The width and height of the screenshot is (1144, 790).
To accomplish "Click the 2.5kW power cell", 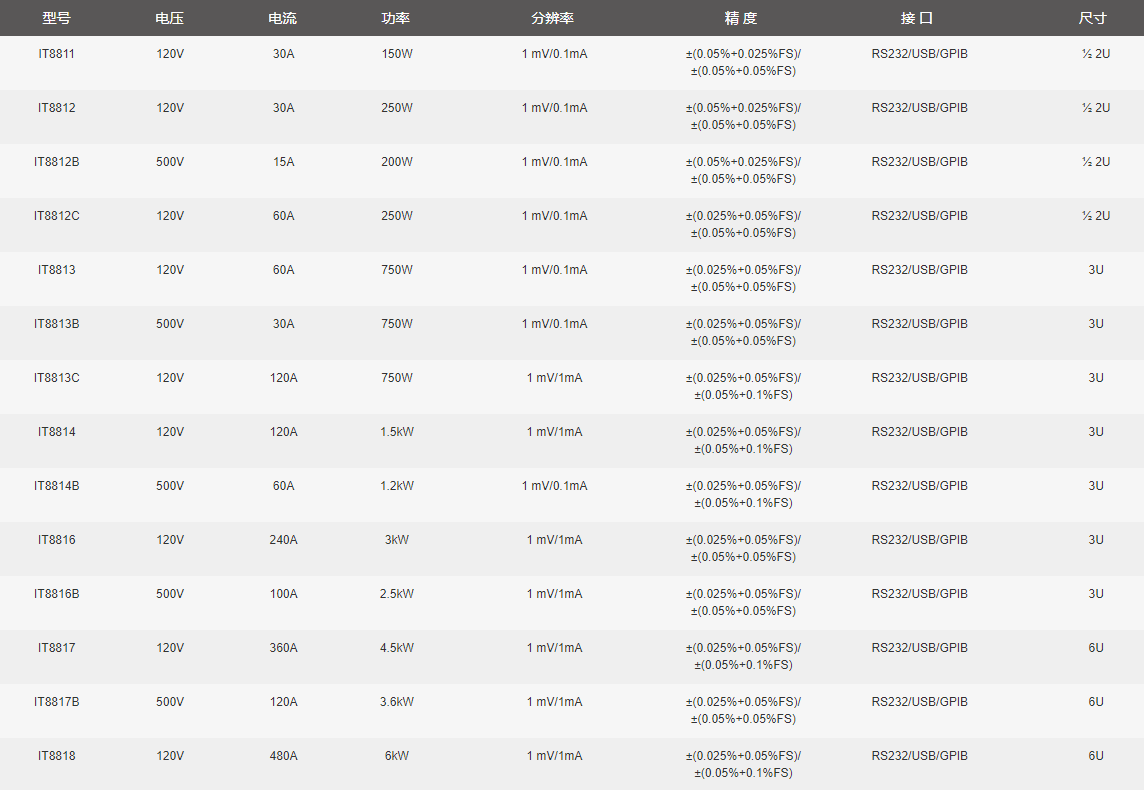I will pyautogui.click(x=396, y=594).
